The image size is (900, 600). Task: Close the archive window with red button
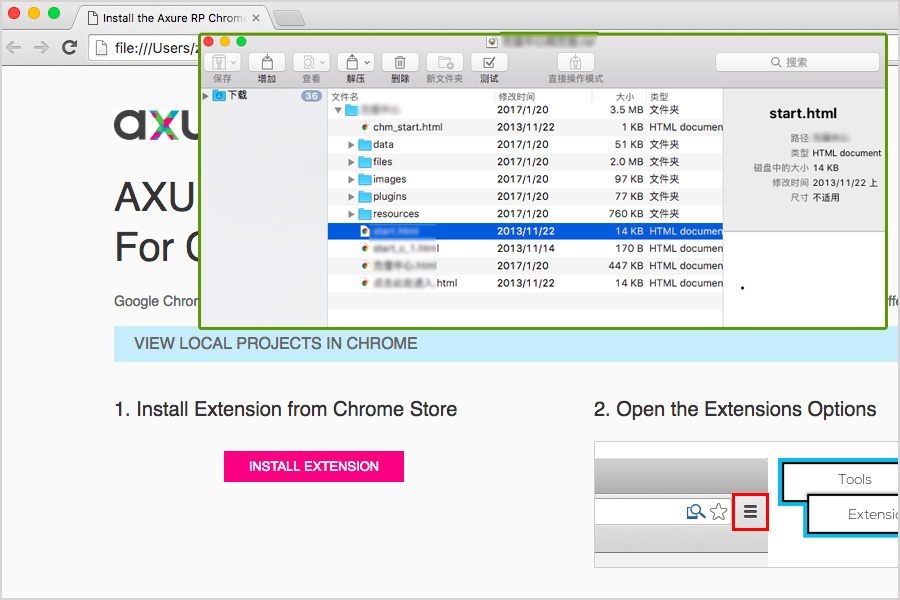click(209, 41)
